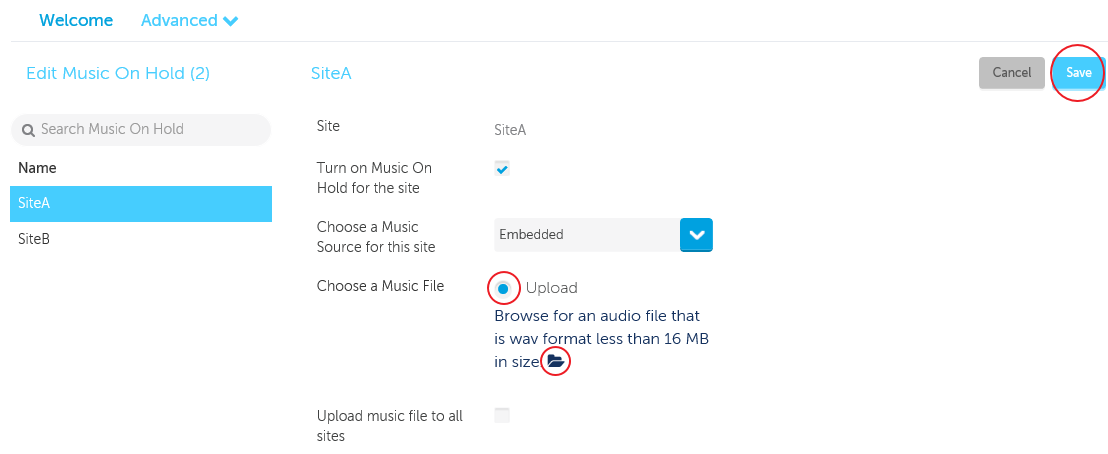Click the Edit Music On Hold heading
Image resolution: width=1108 pixels, height=454 pixels.
(118, 73)
